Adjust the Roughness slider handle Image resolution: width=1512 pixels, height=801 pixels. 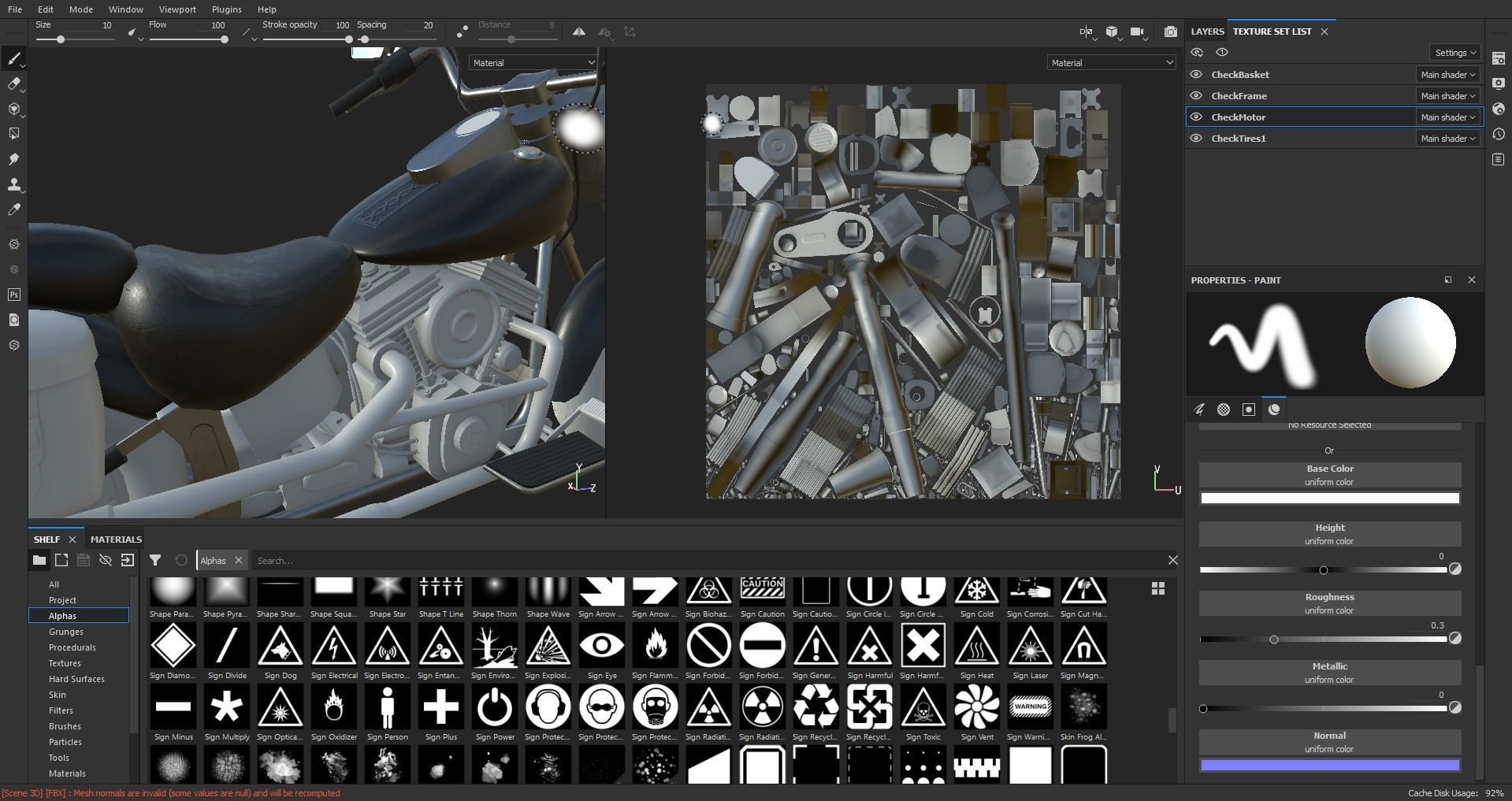[x=1274, y=639]
